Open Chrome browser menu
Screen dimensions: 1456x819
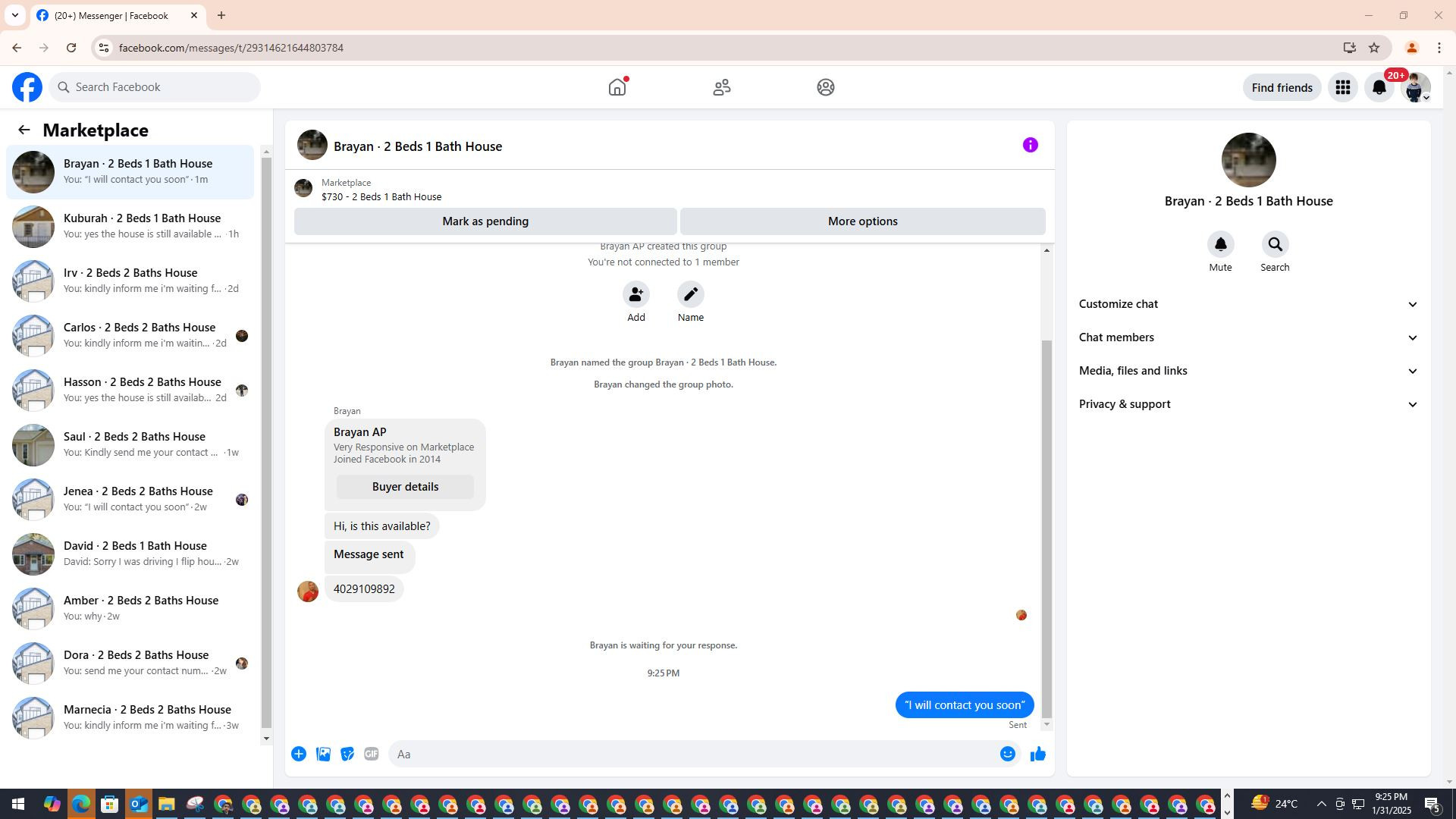pos(1439,48)
